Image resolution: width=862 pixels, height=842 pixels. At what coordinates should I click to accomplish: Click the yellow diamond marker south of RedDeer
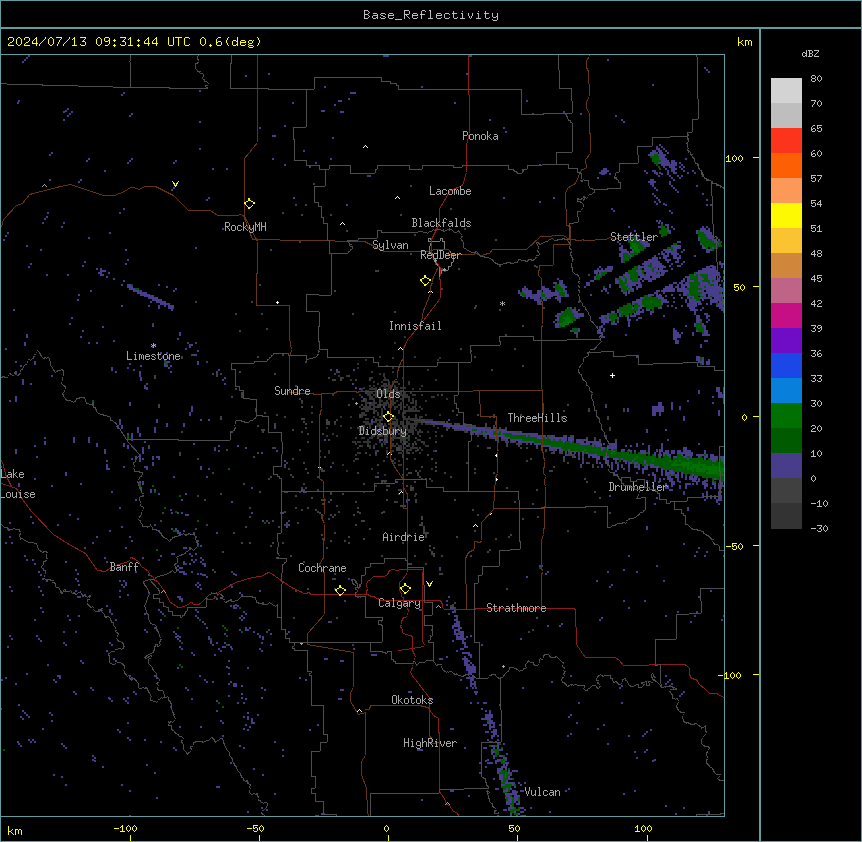tap(426, 281)
